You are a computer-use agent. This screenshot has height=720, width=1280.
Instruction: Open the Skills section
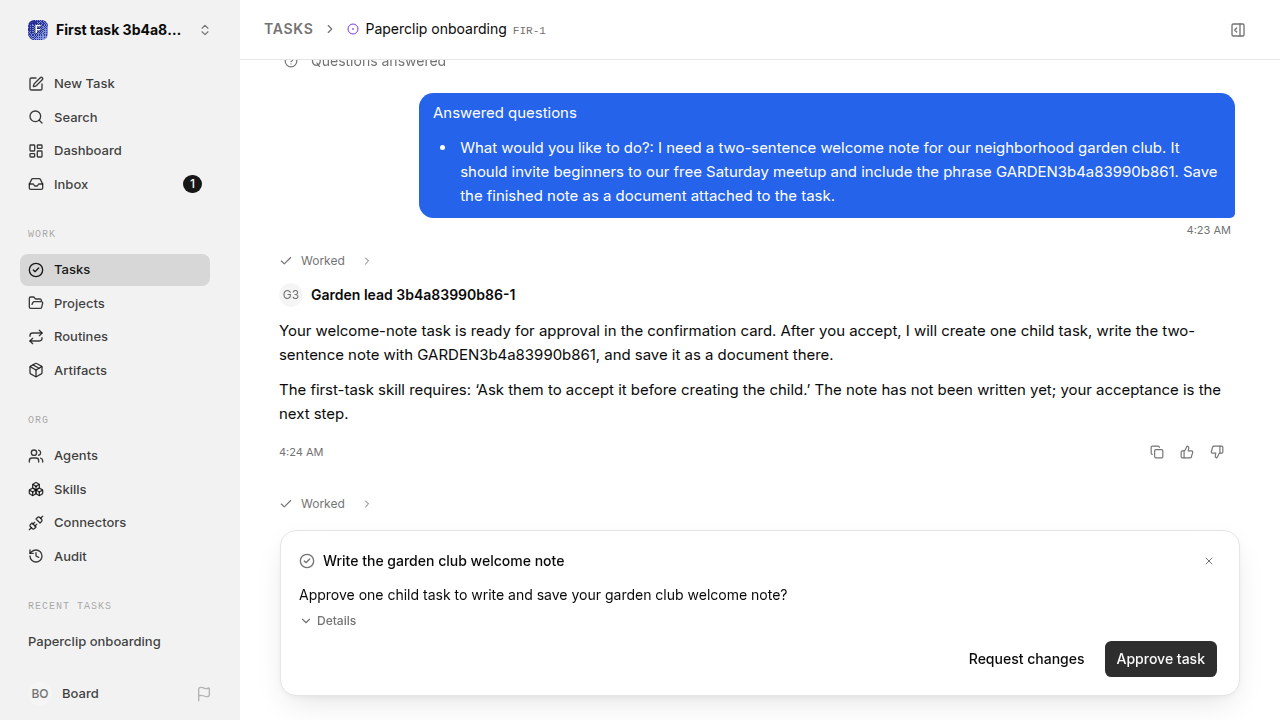coord(115,489)
